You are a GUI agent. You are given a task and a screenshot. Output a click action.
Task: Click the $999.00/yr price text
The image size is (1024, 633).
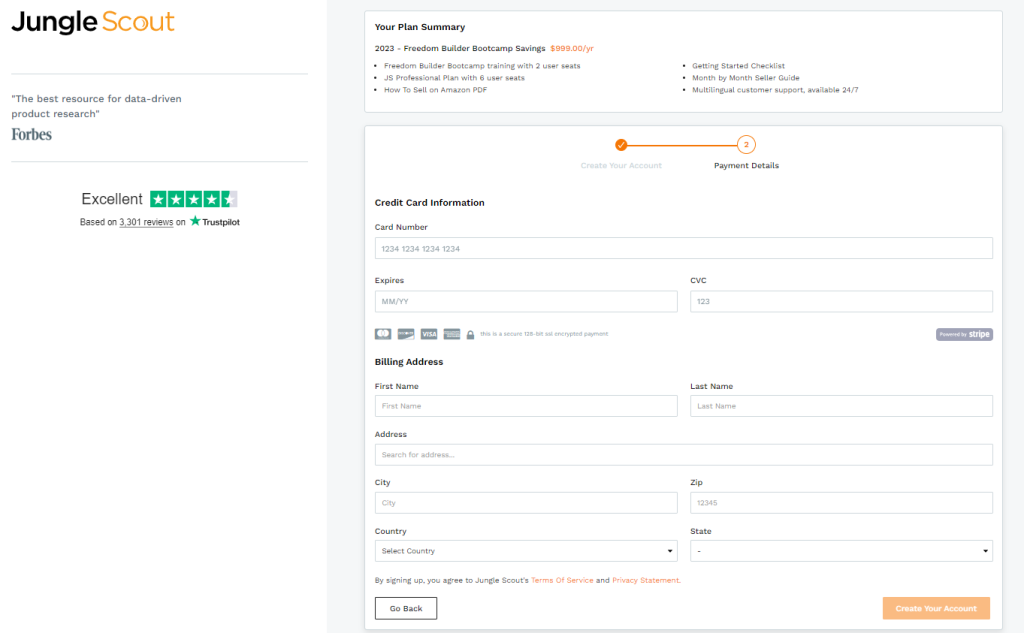(x=571, y=48)
